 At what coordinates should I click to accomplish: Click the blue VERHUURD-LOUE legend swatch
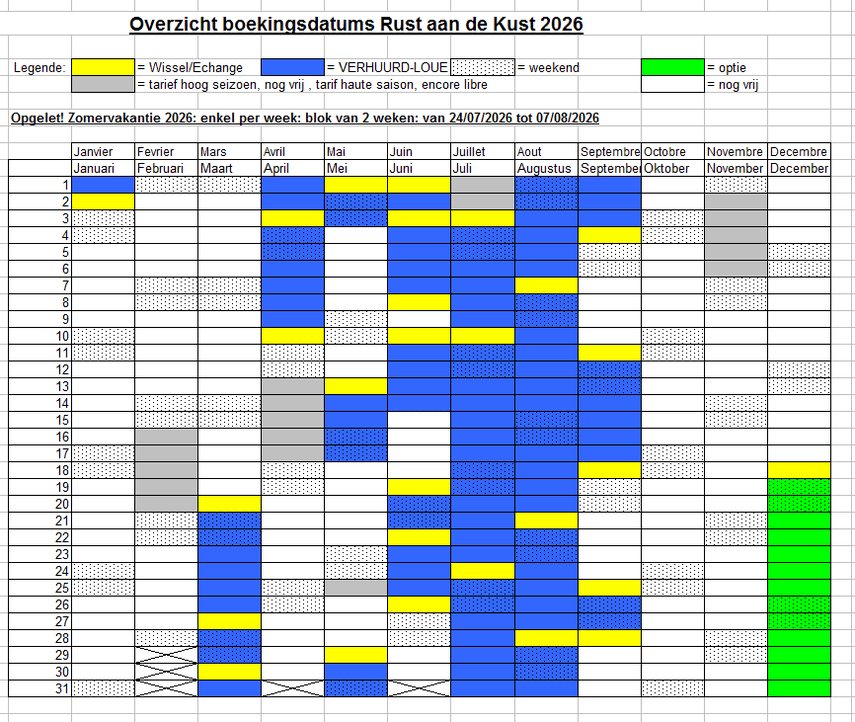tap(292, 67)
